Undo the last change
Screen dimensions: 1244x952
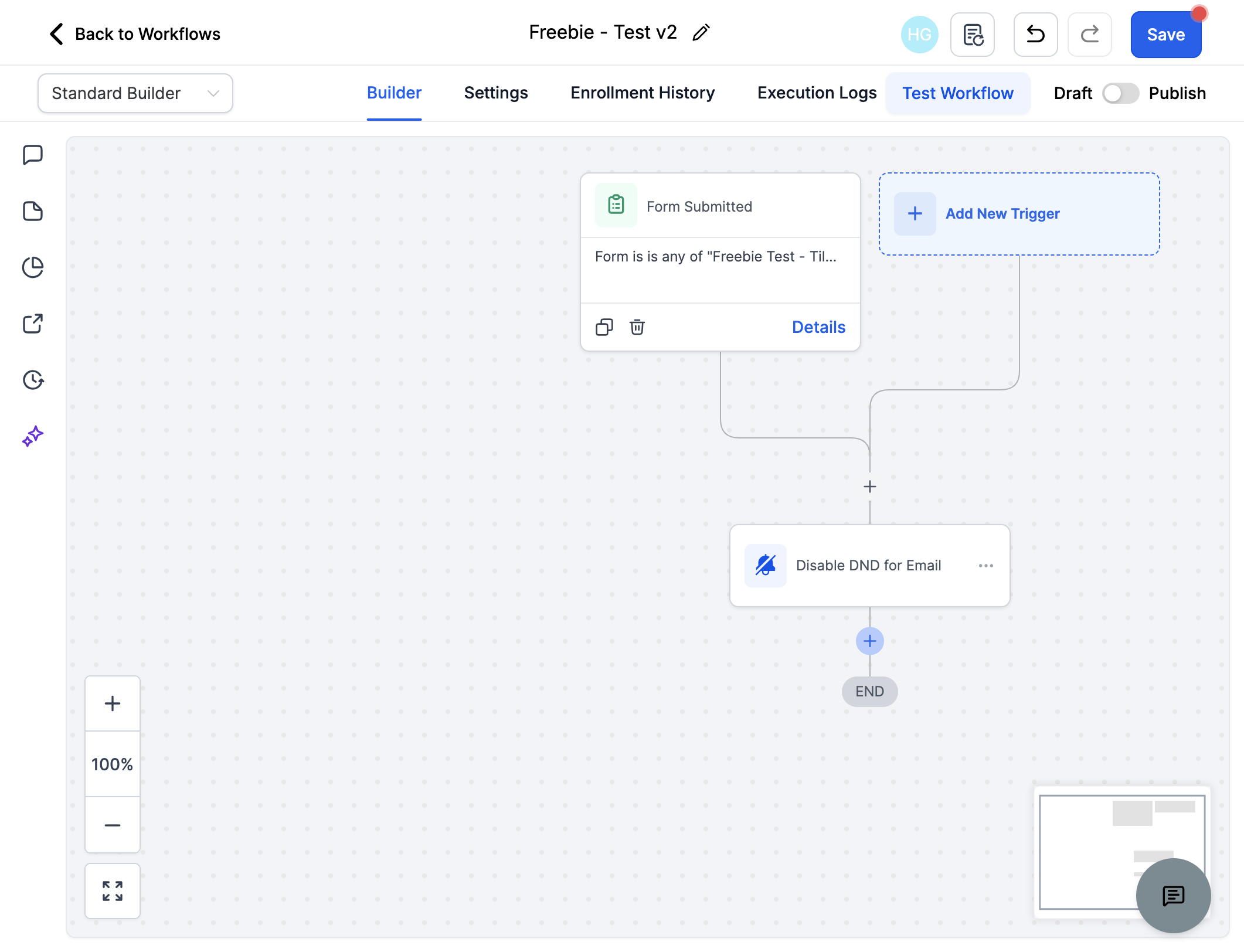pyautogui.click(x=1036, y=35)
